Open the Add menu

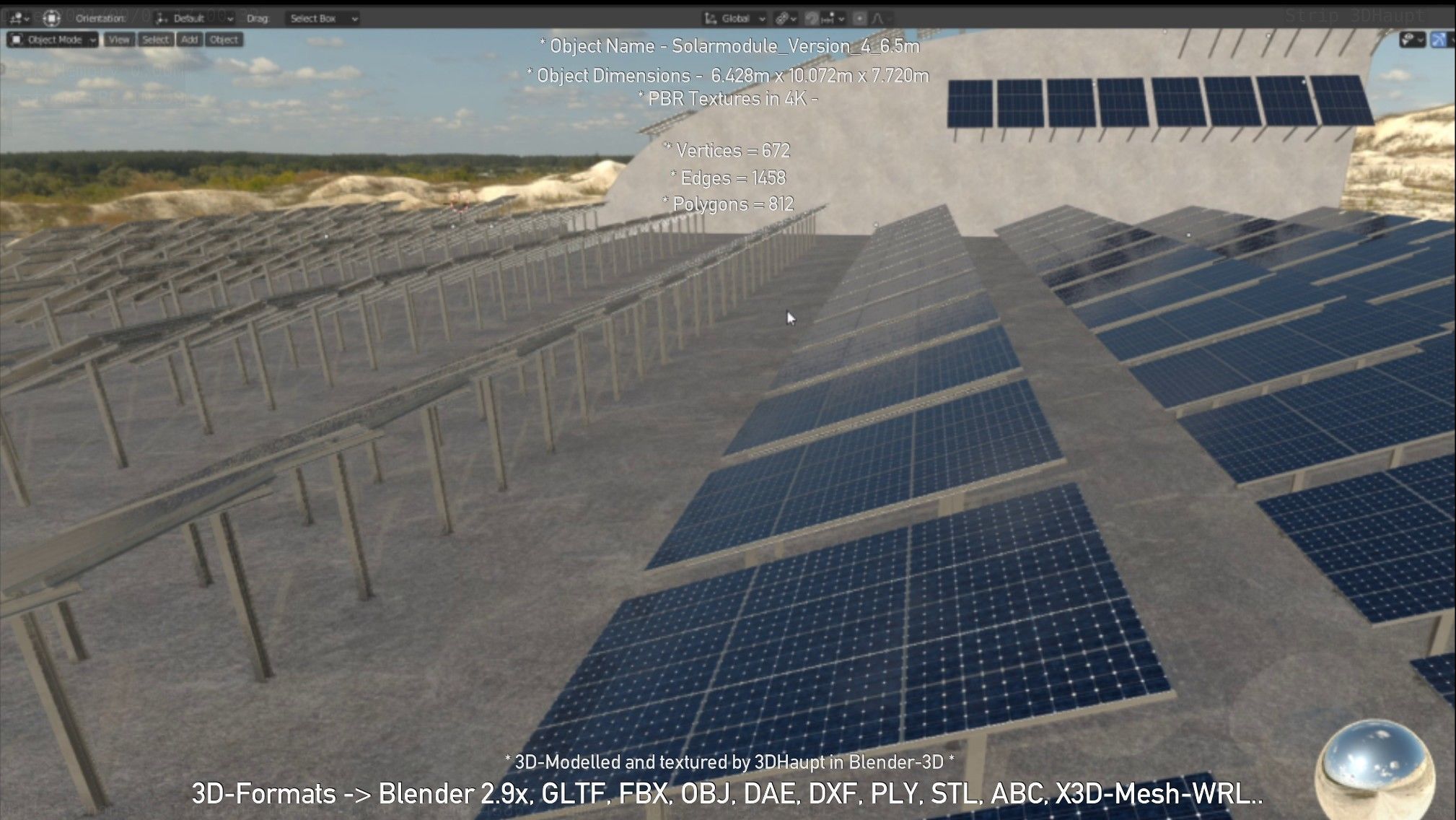(190, 40)
